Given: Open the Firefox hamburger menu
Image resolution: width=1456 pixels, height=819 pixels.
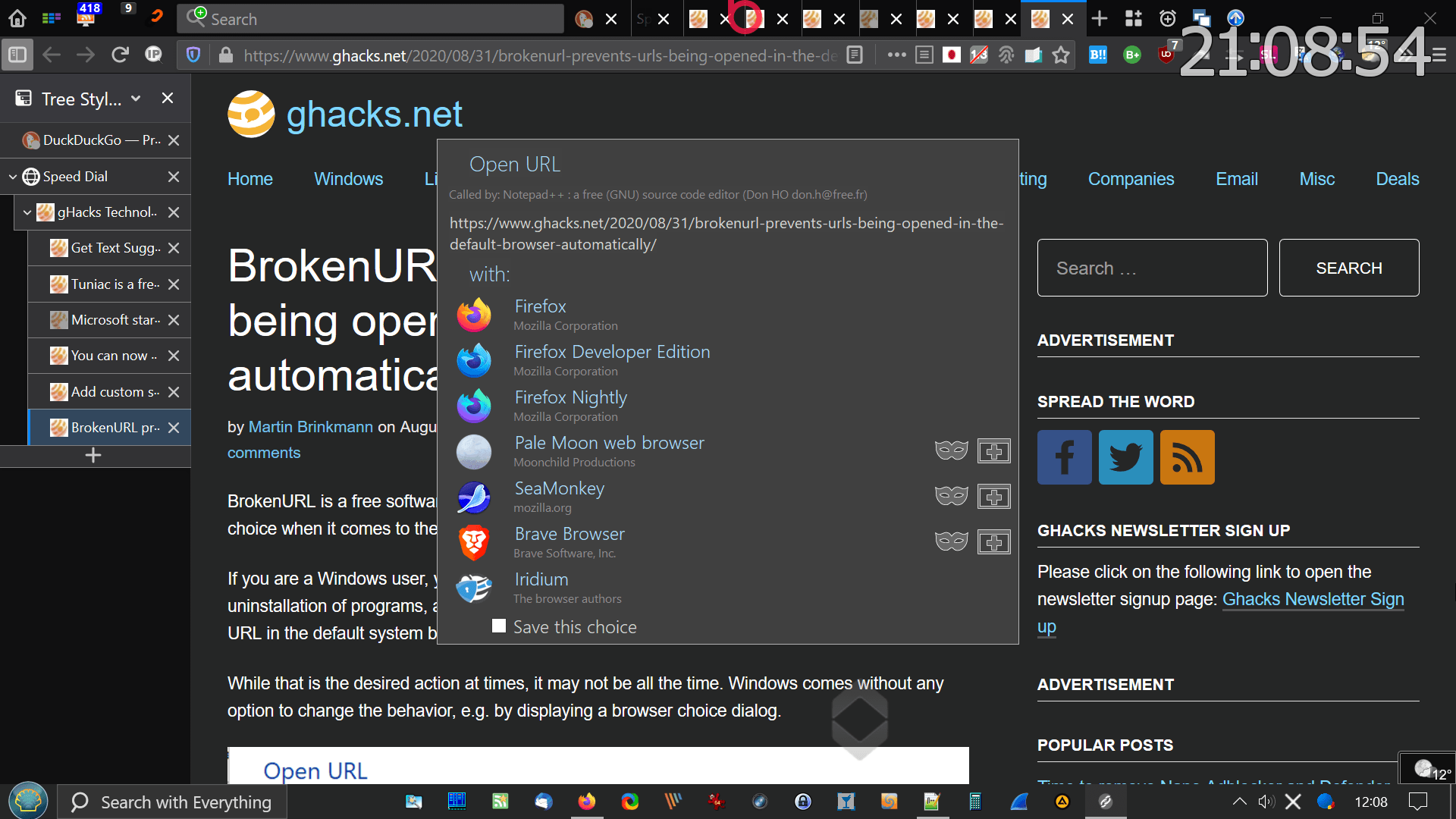Looking at the screenshot, I should (1439, 55).
